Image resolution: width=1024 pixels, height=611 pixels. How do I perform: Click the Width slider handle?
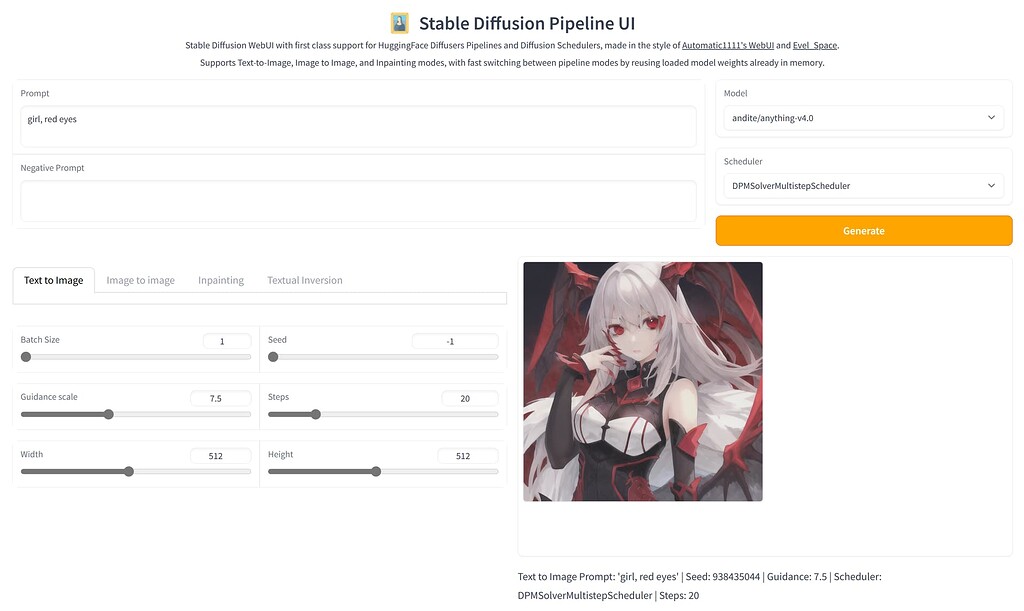tap(129, 470)
